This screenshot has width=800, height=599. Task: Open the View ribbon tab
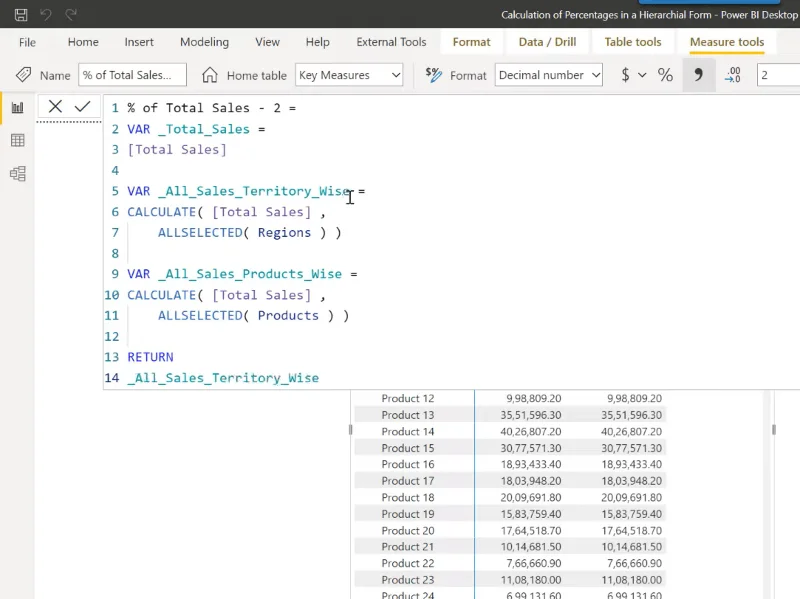[267, 42]
